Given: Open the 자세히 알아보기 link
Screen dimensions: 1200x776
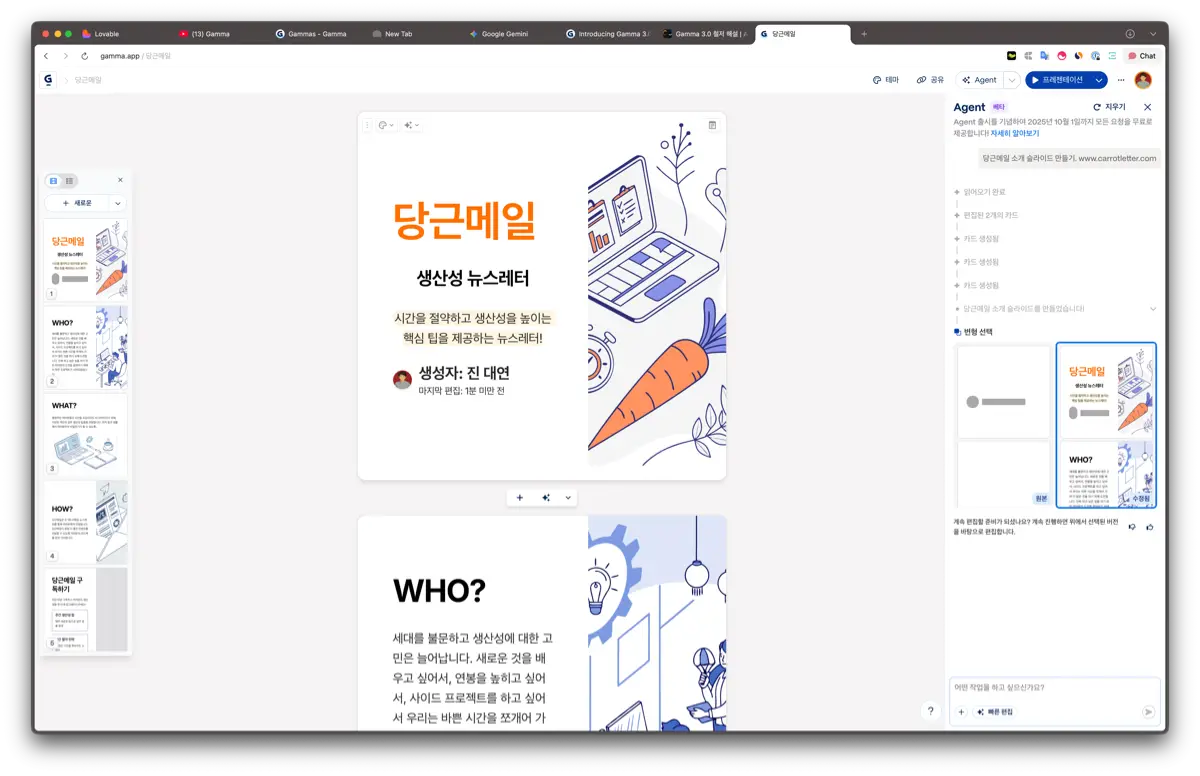Looking at the screenshot, I should pyautogui.click(x=1015, y=133).
